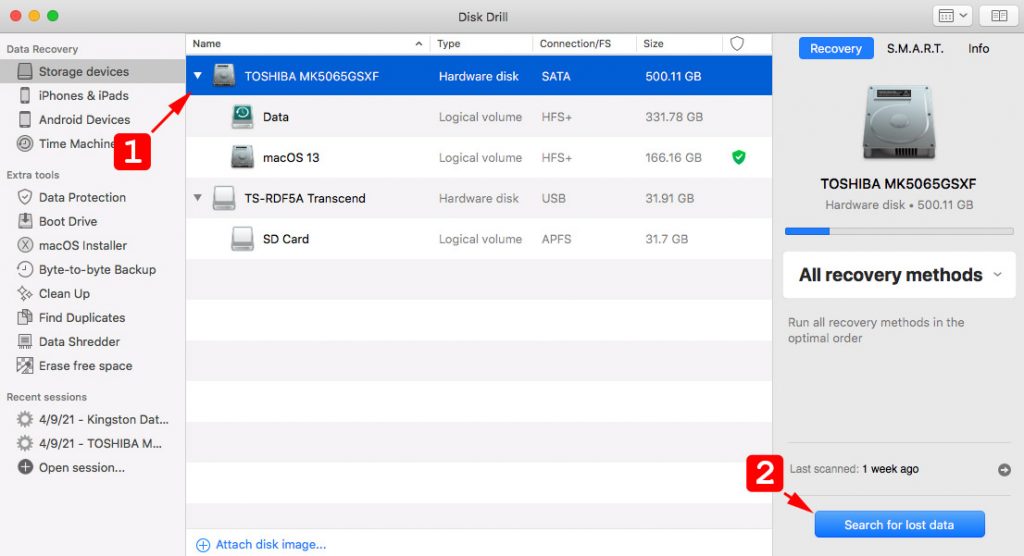Open the Kingston recent session
1024x556 pixels.
[92, 419]
